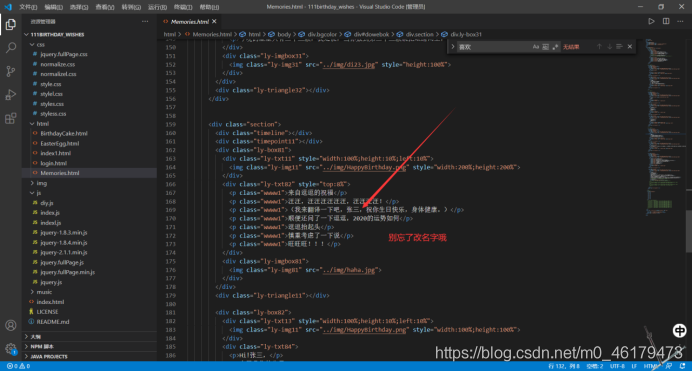
Task: Open the Terminal (终端) menu
Action: 183,7
